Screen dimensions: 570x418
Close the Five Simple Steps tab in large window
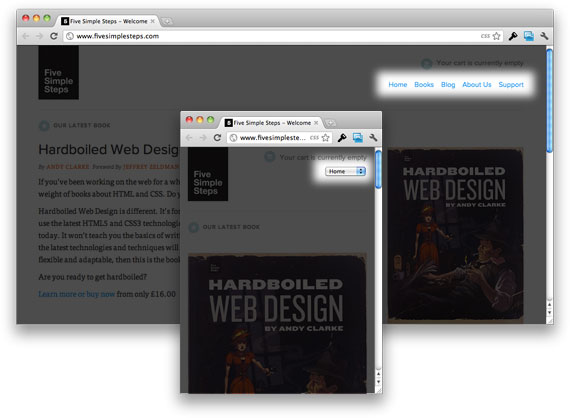[153, 21]
